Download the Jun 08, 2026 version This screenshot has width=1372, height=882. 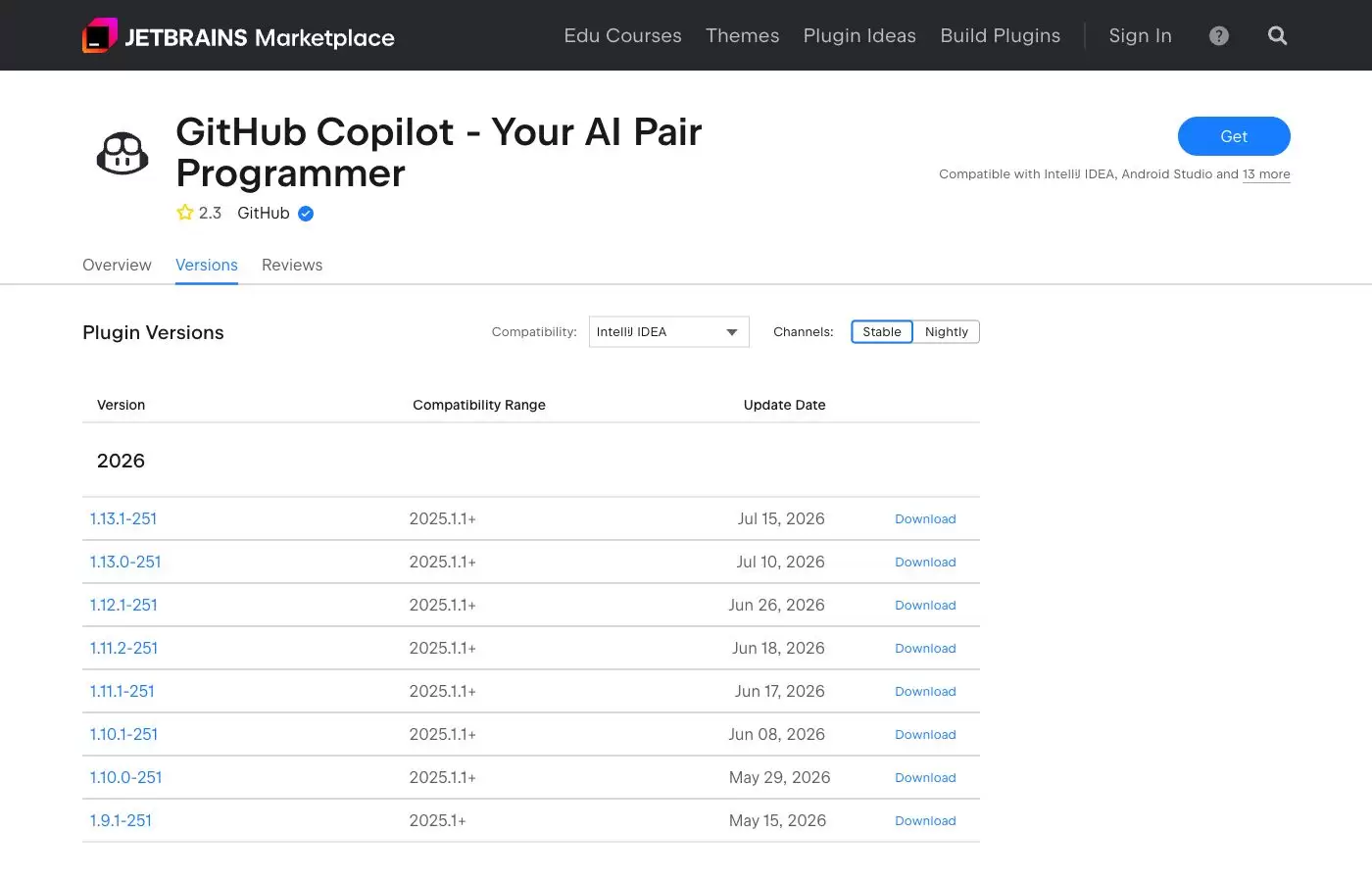(x=925, y=735)
